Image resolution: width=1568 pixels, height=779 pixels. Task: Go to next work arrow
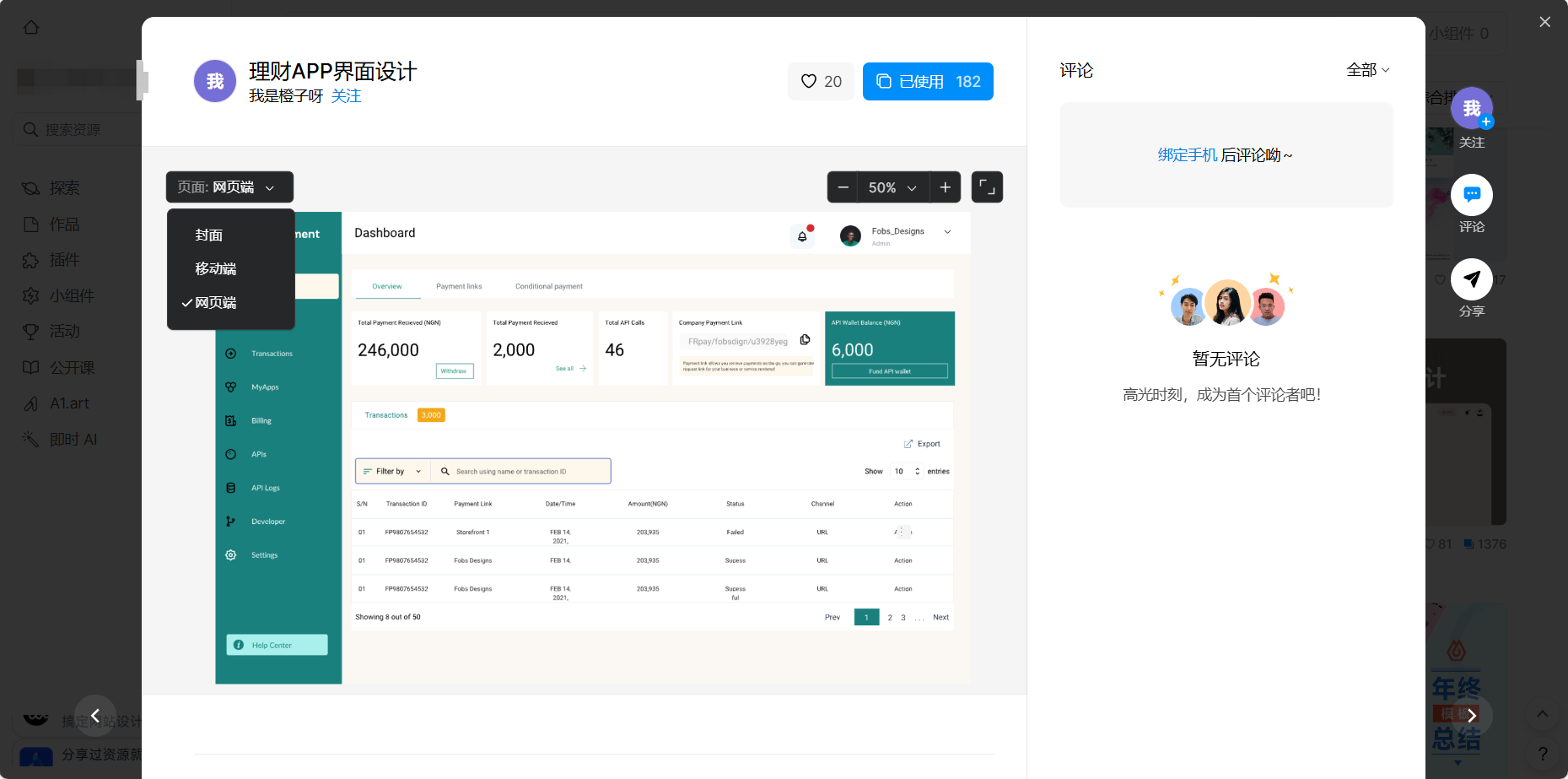1472,716
